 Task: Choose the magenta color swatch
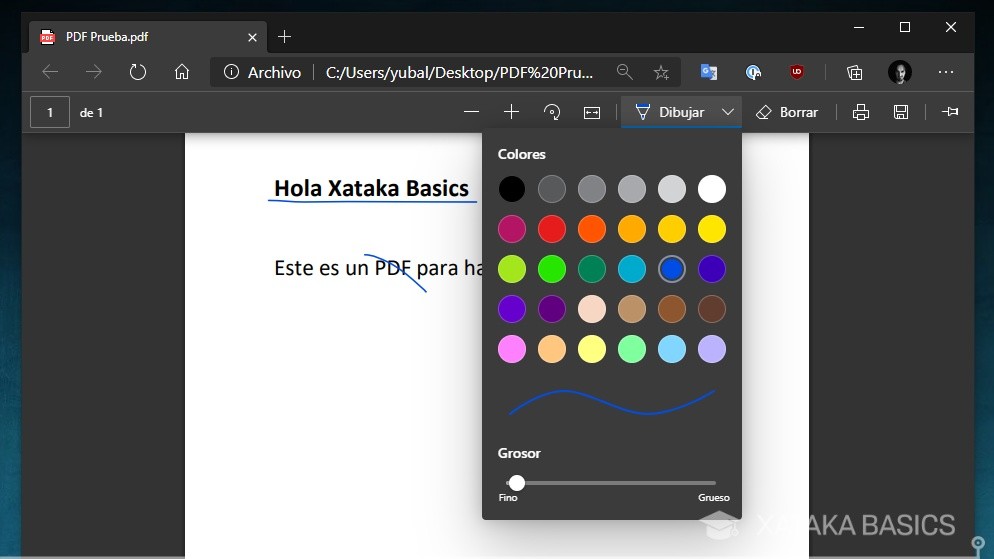[512, 229]
